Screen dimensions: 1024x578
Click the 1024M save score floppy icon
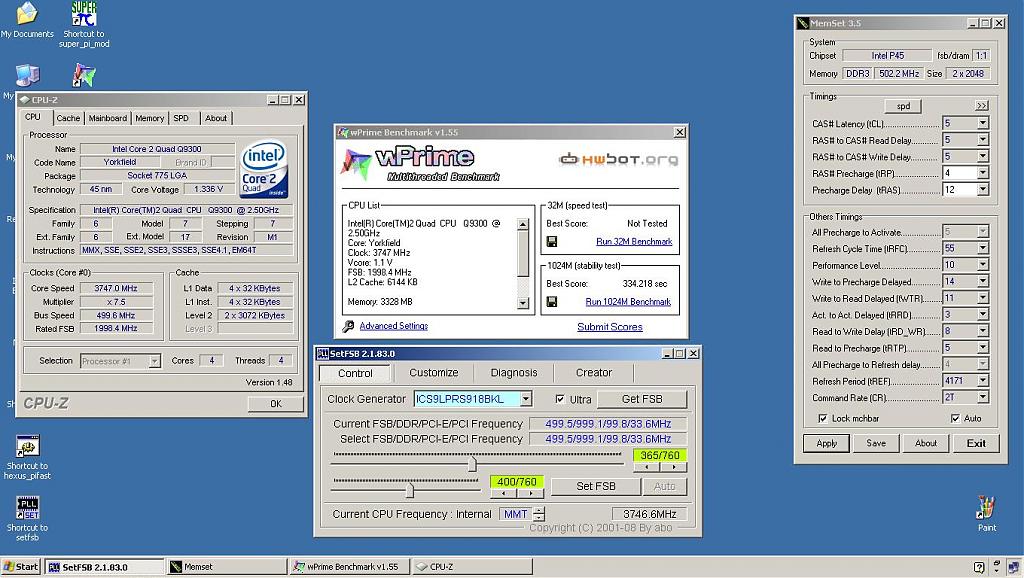pos(552,302)
